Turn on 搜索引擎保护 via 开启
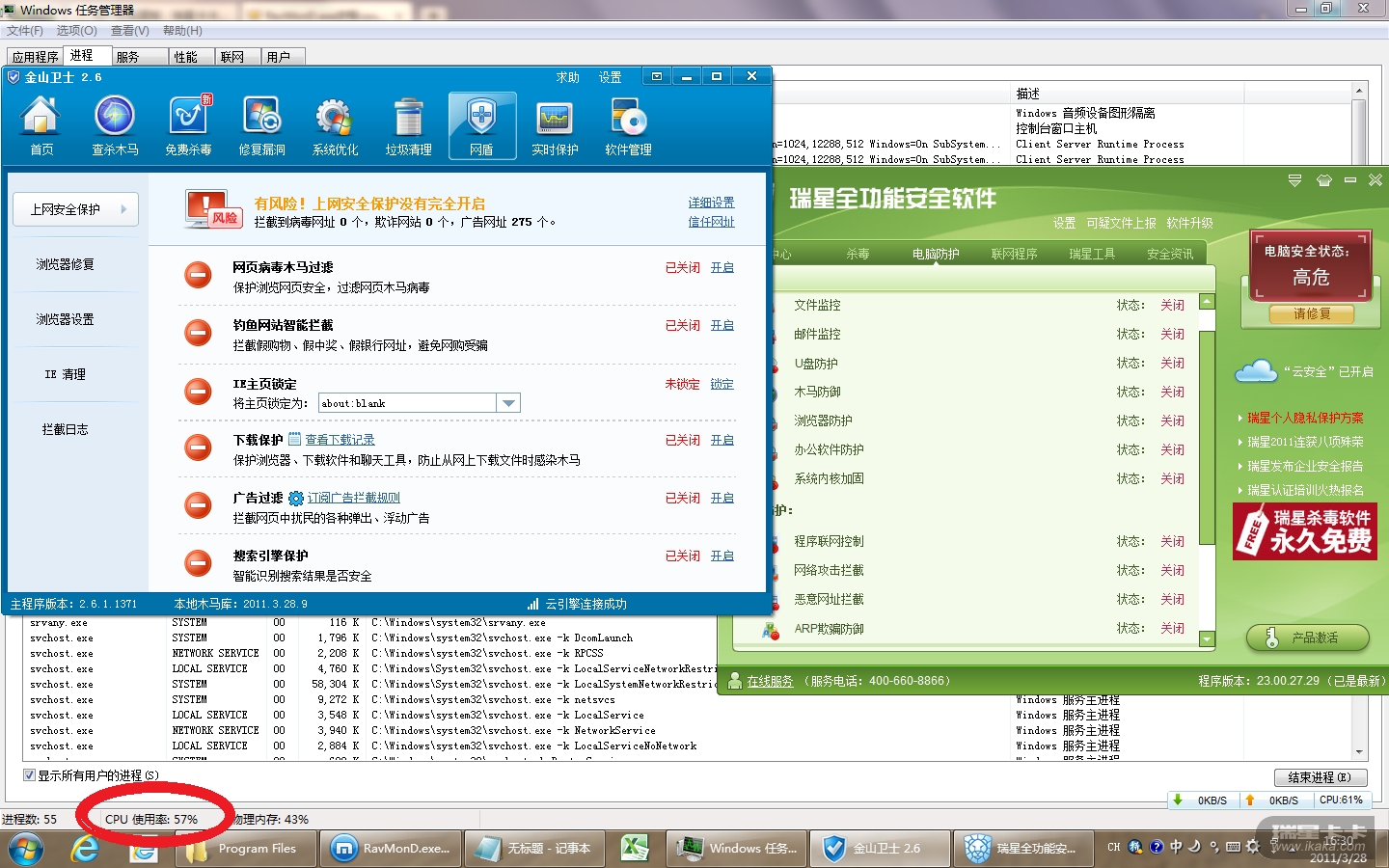This screenshot has width=1389, height=868. click(x=722, y=556)
